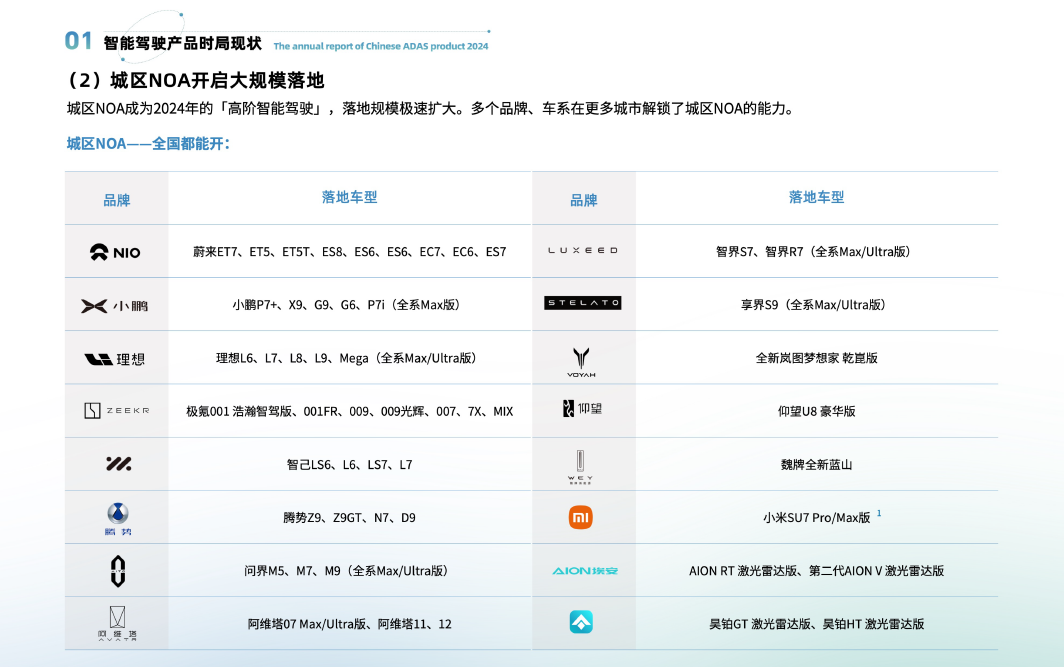Open the AION 埃安 brand entry

pyautogui.click(x=583, y=570)
